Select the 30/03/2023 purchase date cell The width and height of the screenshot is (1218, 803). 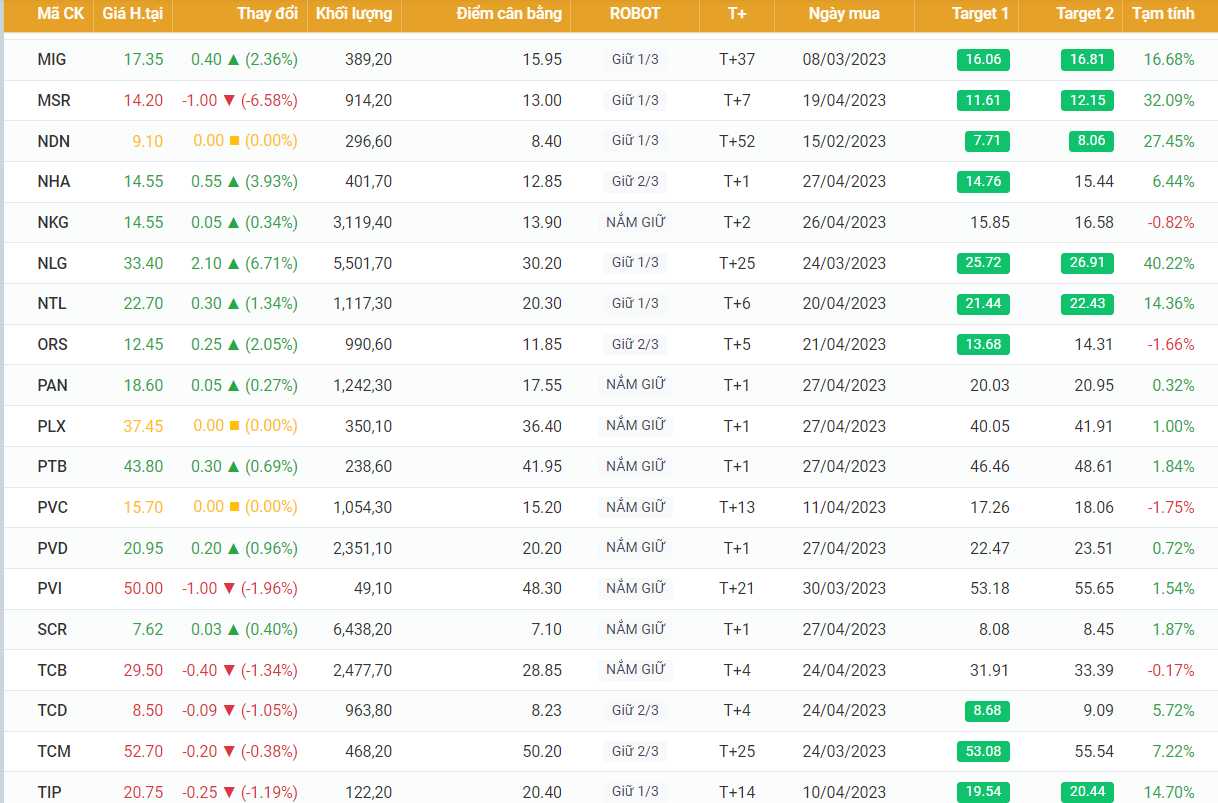pos(844,589)
